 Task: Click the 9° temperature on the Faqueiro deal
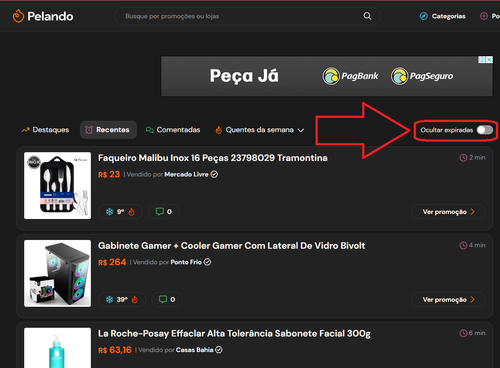click(120, 212)
